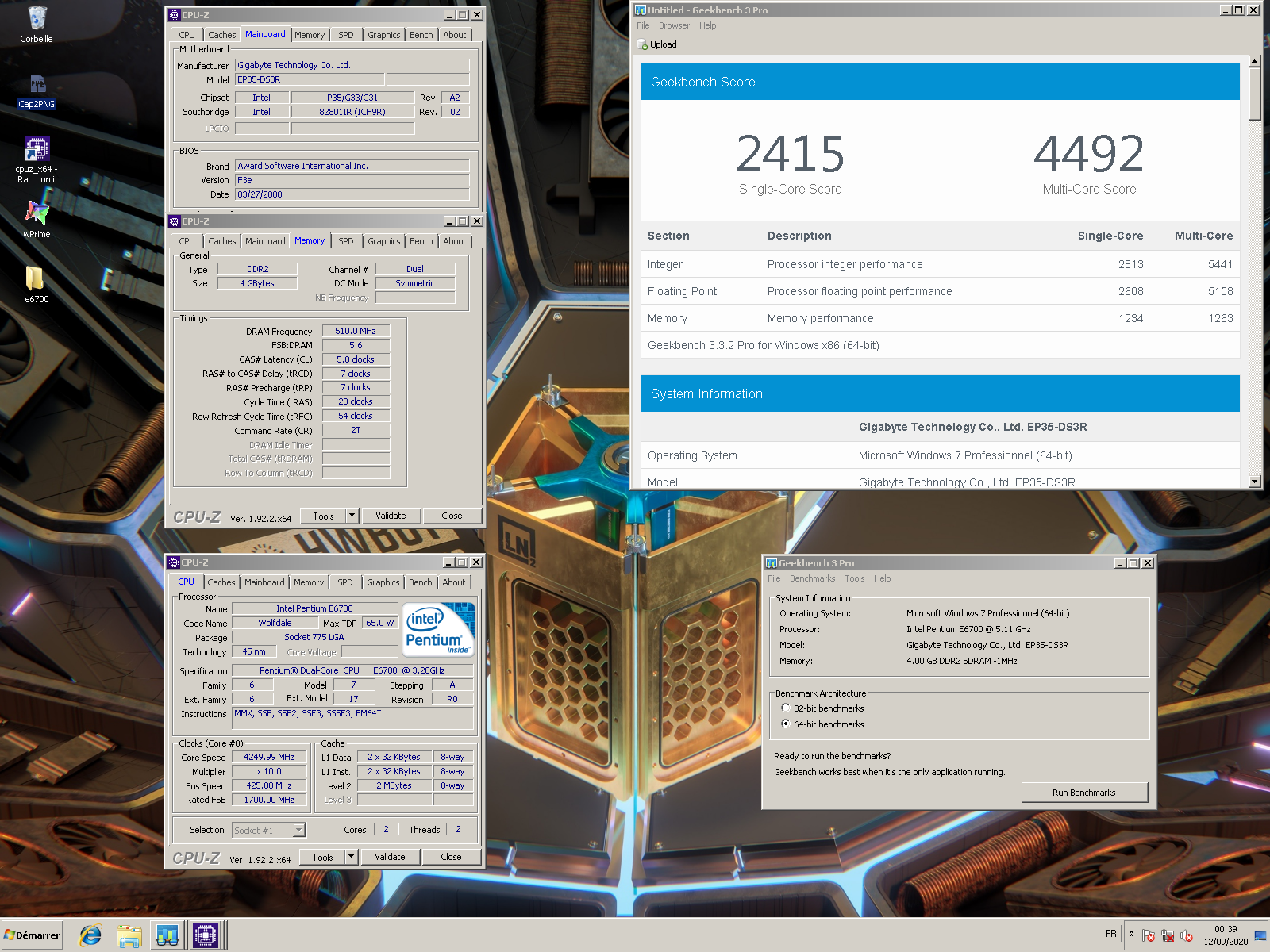
Task: Switch to the CPU-Z taskbar icon
Action: (x=206, y=936)
